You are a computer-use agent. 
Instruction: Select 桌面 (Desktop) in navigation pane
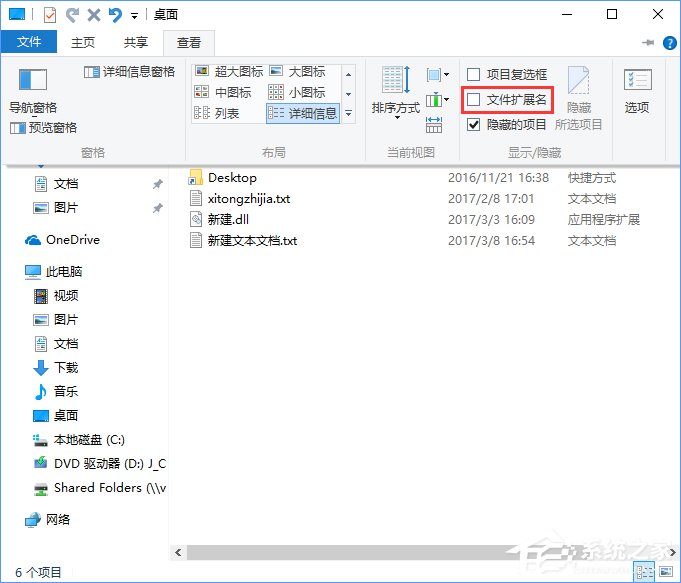click(56, 416)
